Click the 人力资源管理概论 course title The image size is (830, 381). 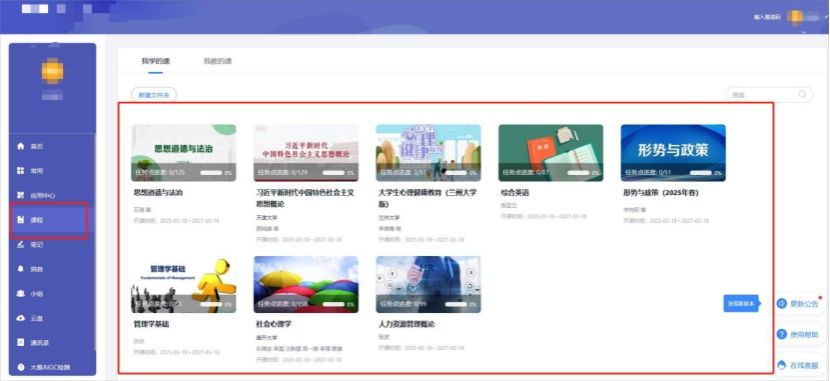tap(407, 324)
